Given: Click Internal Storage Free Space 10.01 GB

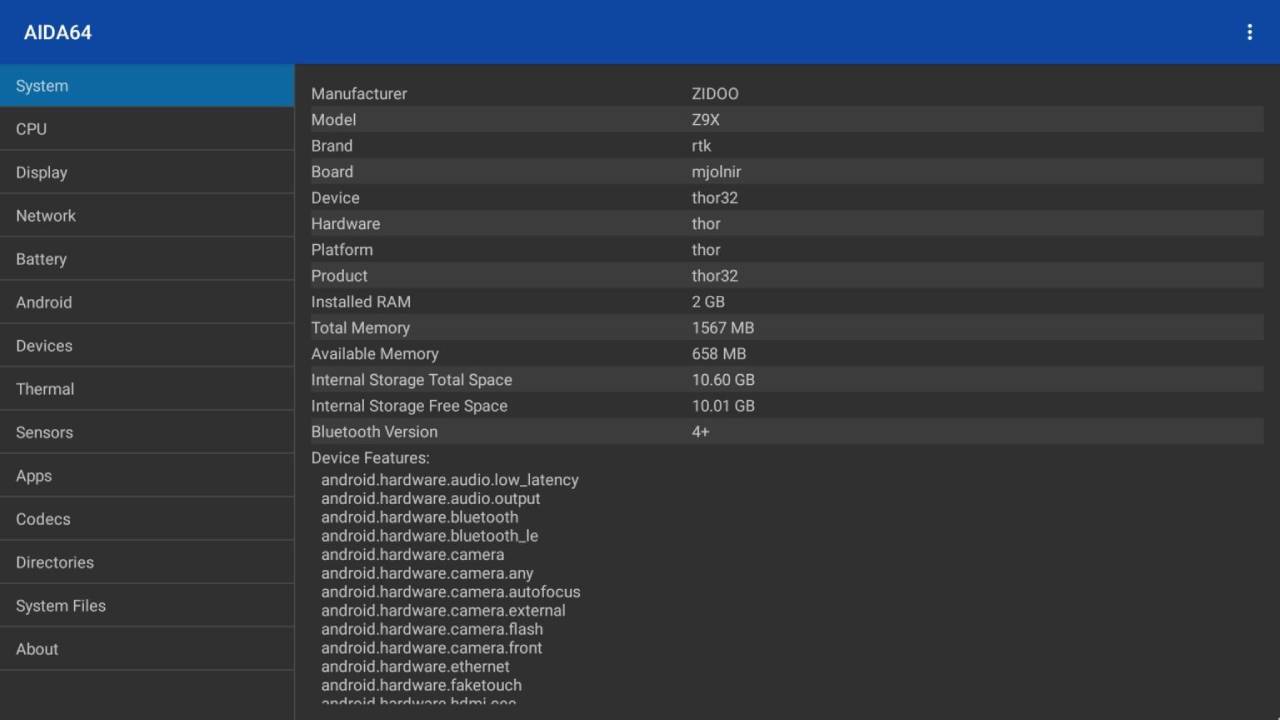Looking at the screenshot, I should (787, 406).
